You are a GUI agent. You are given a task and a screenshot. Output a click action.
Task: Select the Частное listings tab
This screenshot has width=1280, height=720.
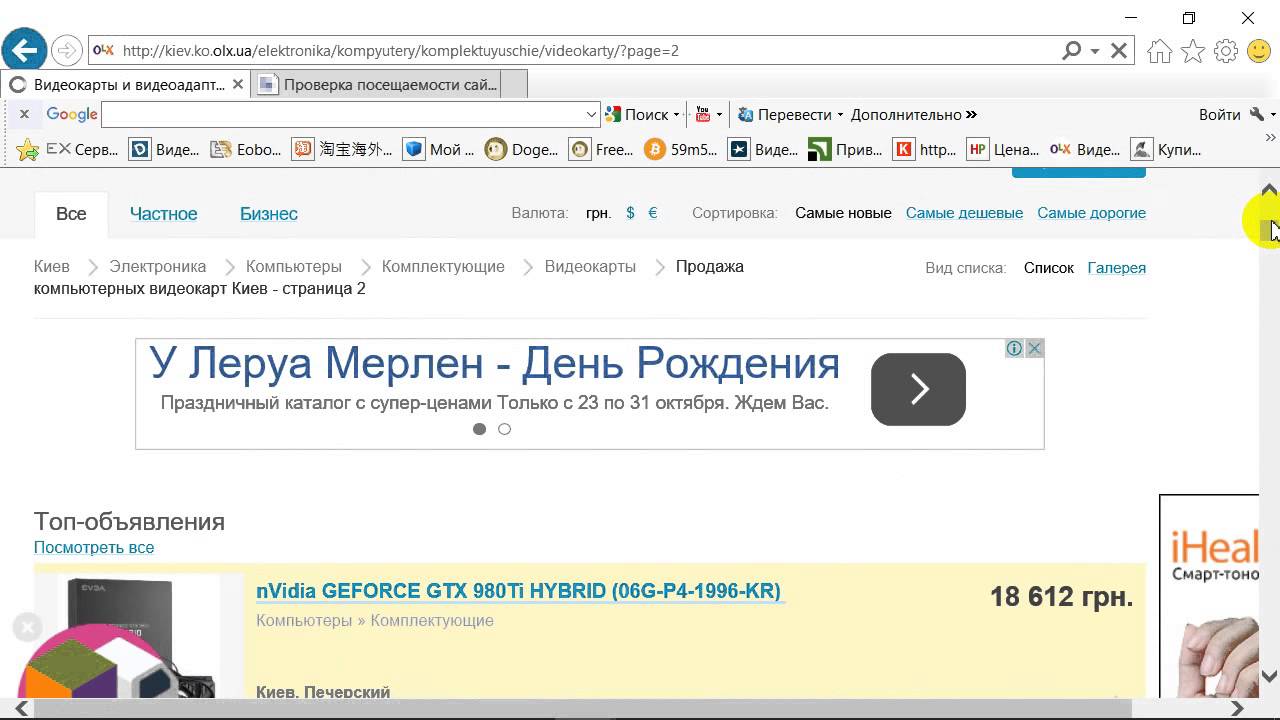[163, 214]
